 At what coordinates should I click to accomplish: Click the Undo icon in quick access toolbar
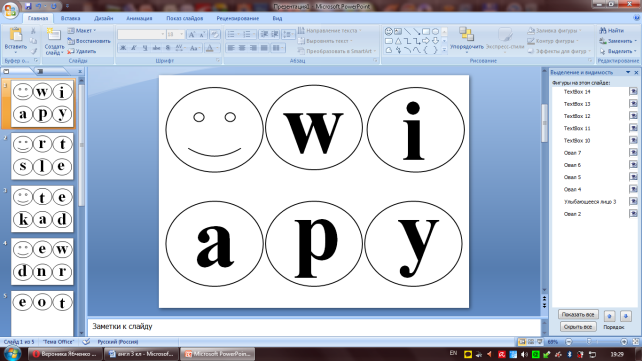click(38, 6)
